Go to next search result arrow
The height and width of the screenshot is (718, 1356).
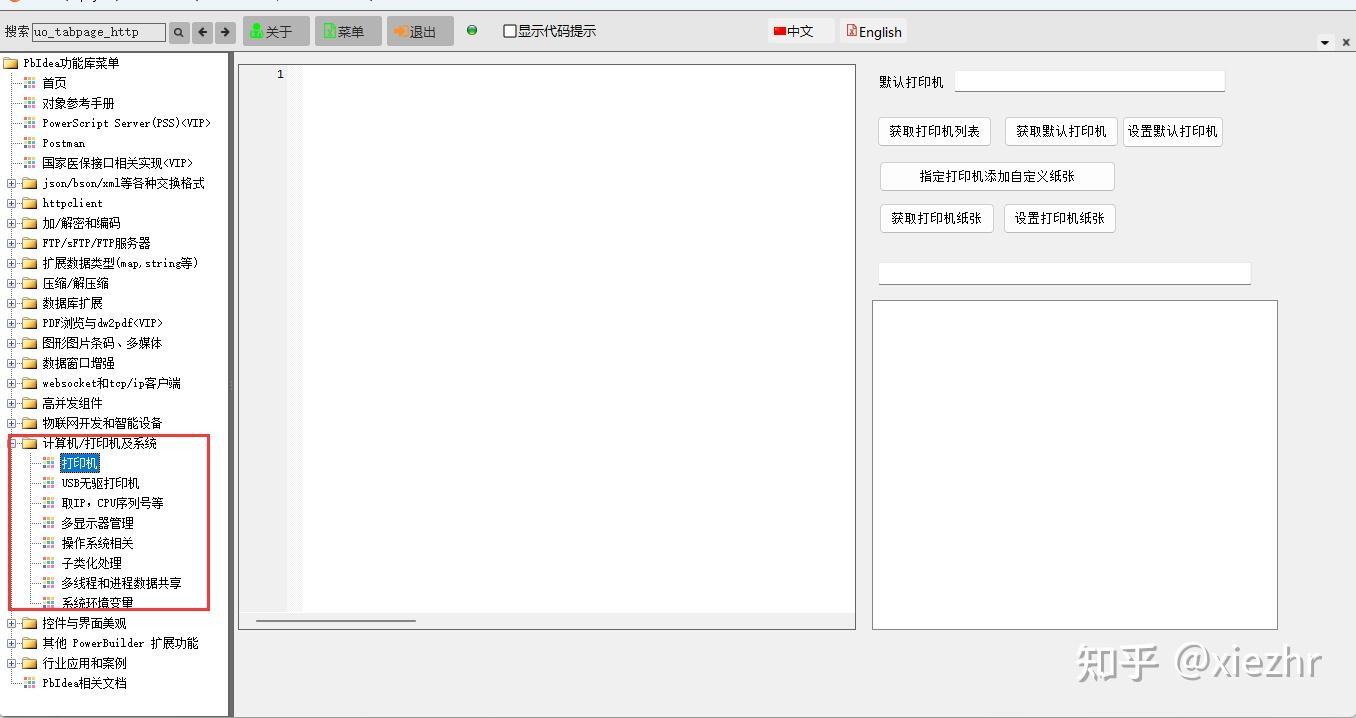pos(226,32)
